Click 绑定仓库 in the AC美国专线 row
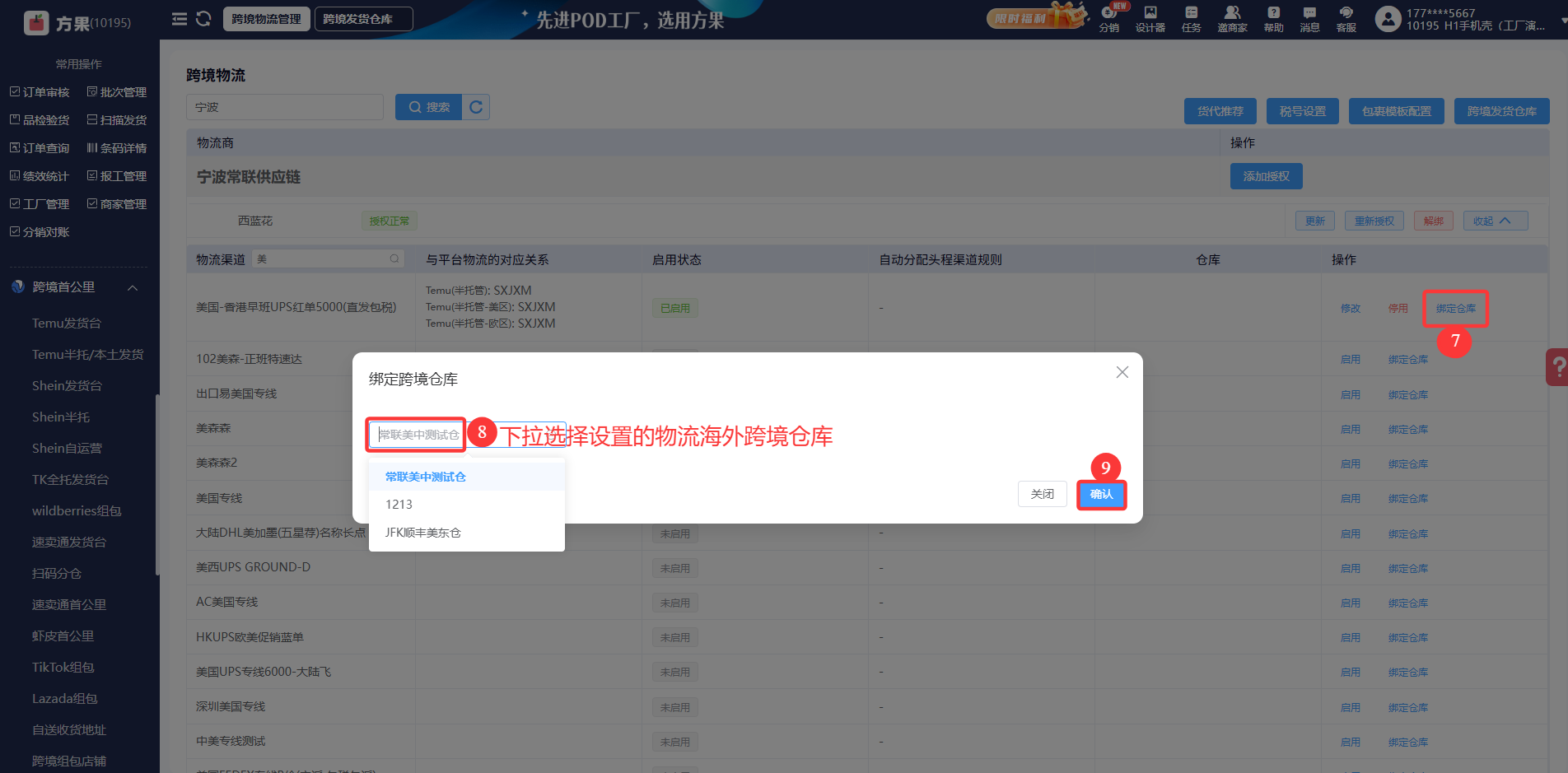Viewport: 1568px width, 773px height. (x=1408, y=603)
